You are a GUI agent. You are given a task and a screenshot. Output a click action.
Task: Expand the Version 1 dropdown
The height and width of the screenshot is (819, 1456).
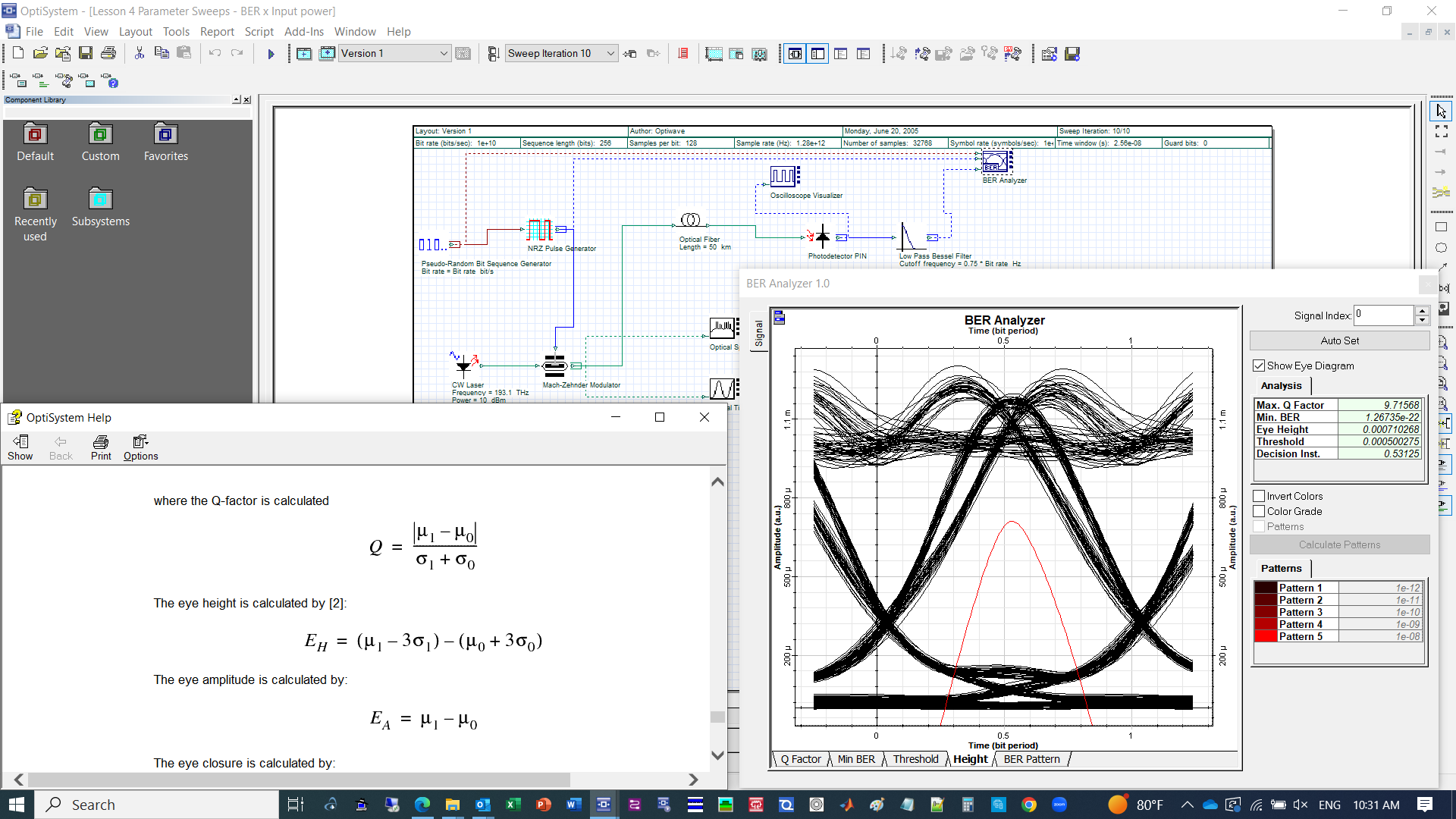pyautogui.click(x=444, y=53)
